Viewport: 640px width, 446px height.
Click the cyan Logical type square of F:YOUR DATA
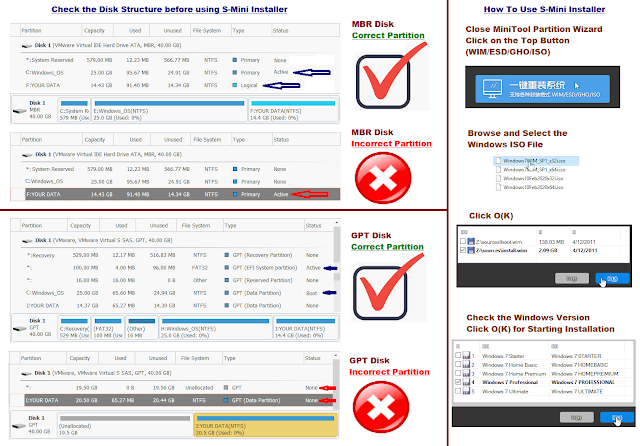[x=235, y=85]
